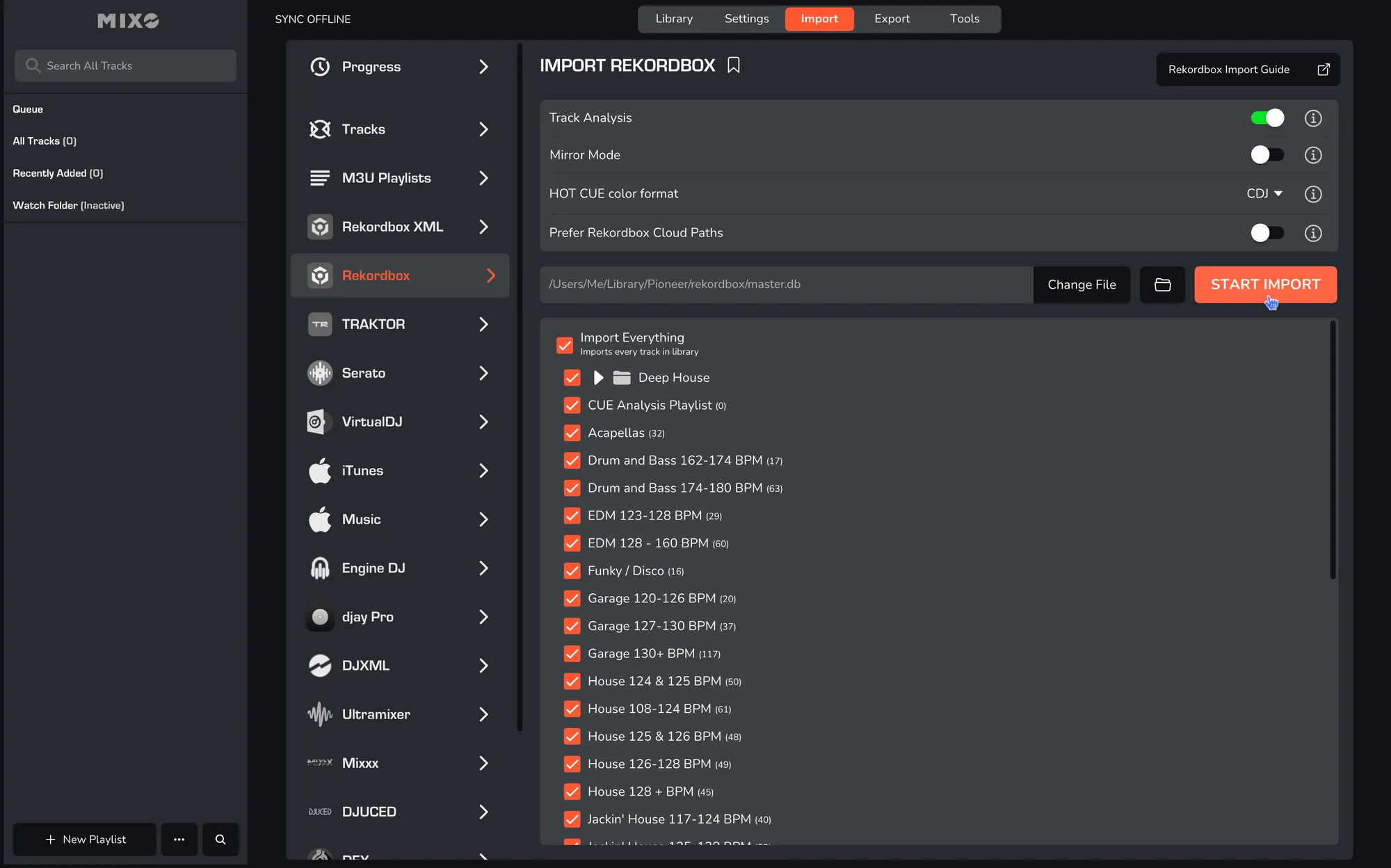Enable the Mirror Mode switch

point(1267,155)
